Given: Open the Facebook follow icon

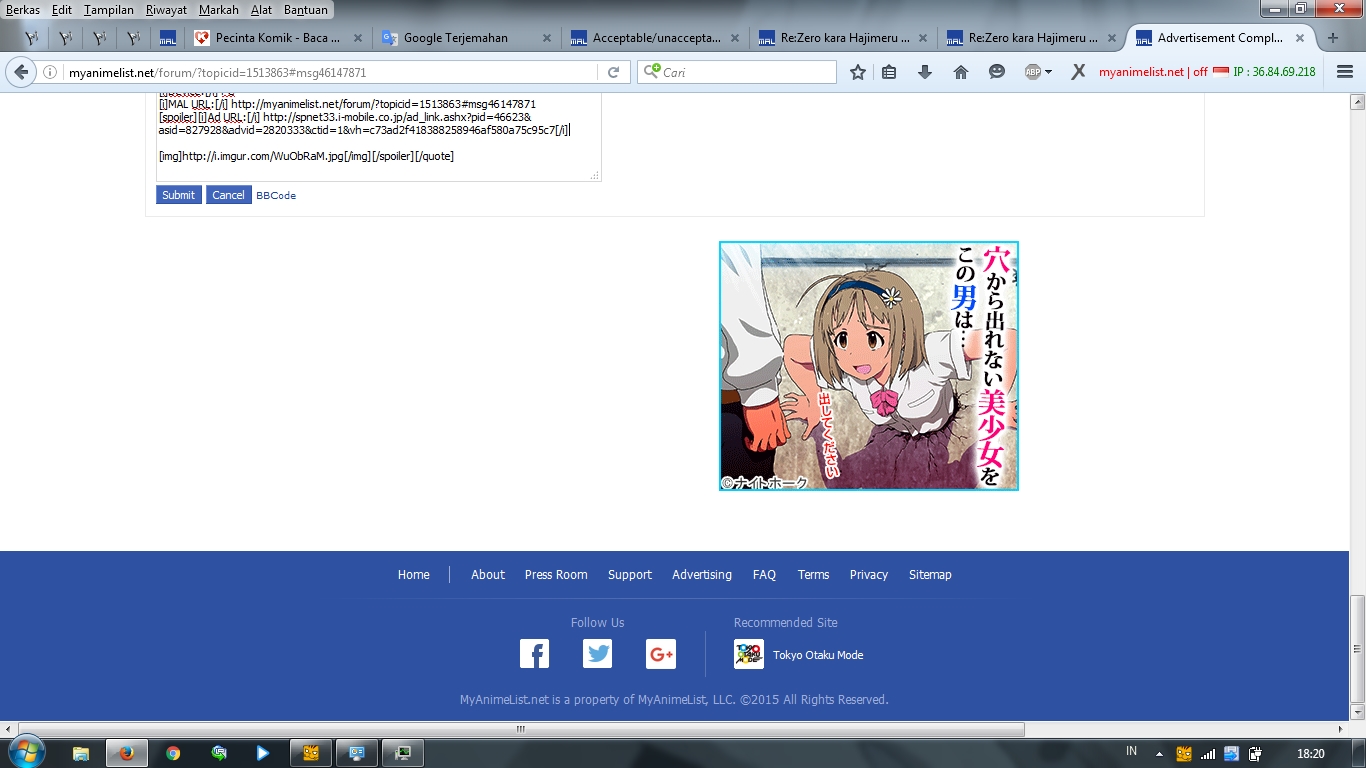Looking at the screenshot, I should 534,654.
